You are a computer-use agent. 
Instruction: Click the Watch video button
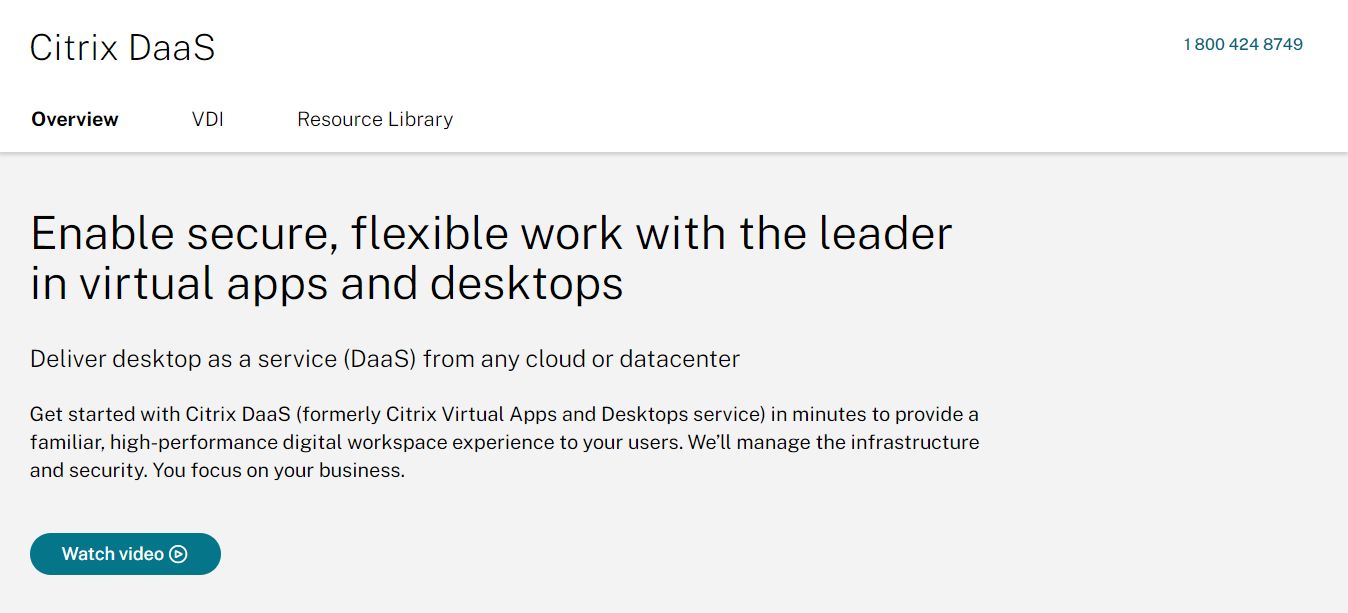(125, 554)
